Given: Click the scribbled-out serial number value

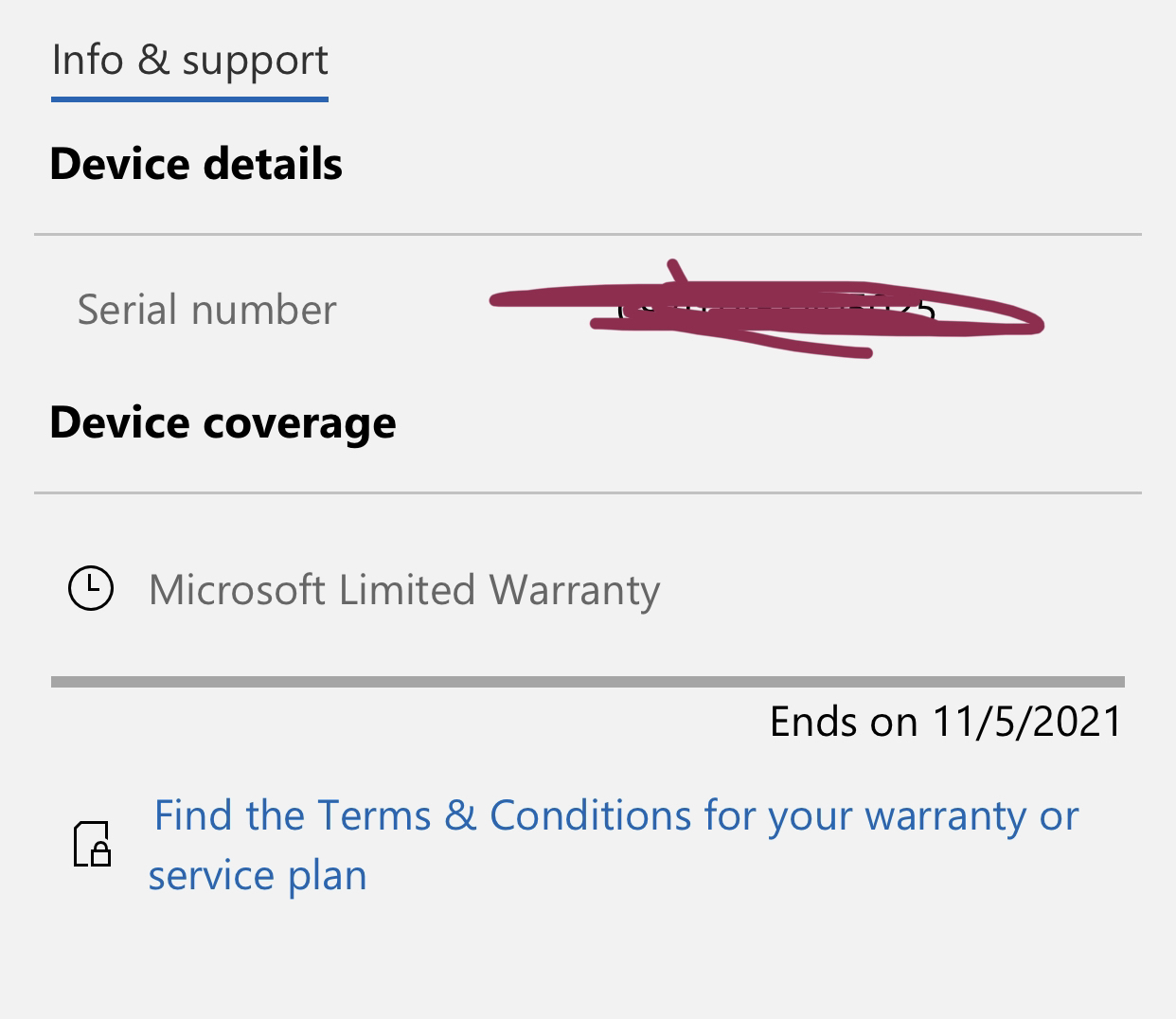Looking at the screenshot, I should [767, 313].
